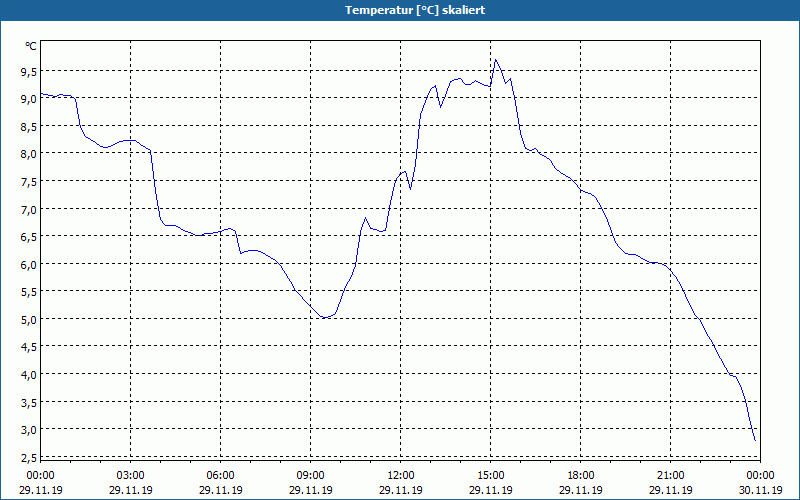Click the 00:00 time label for 30.11.19
Image resolution: width=800 pixels, height=500 pixels.
(761, 476)
